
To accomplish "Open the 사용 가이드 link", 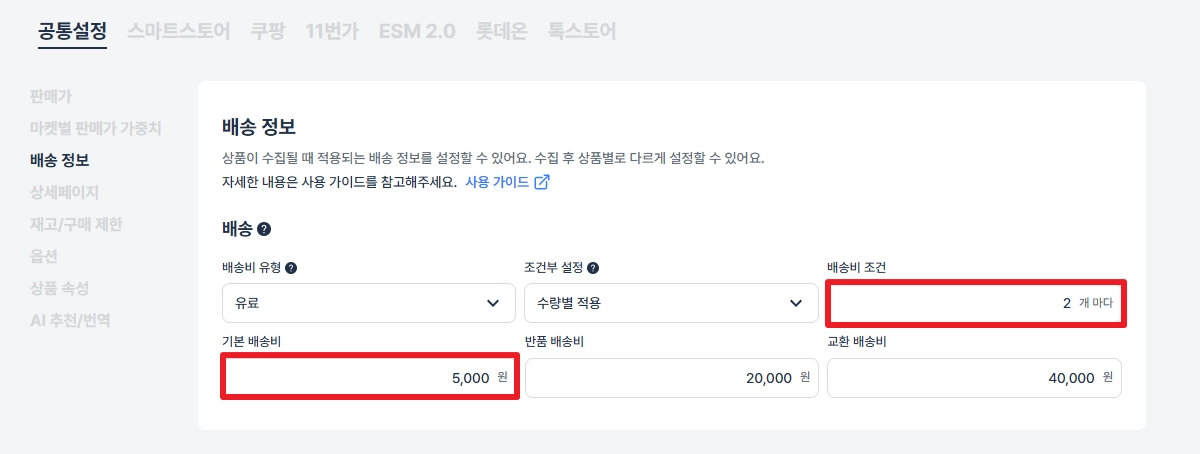I will [x=497, y=182].
